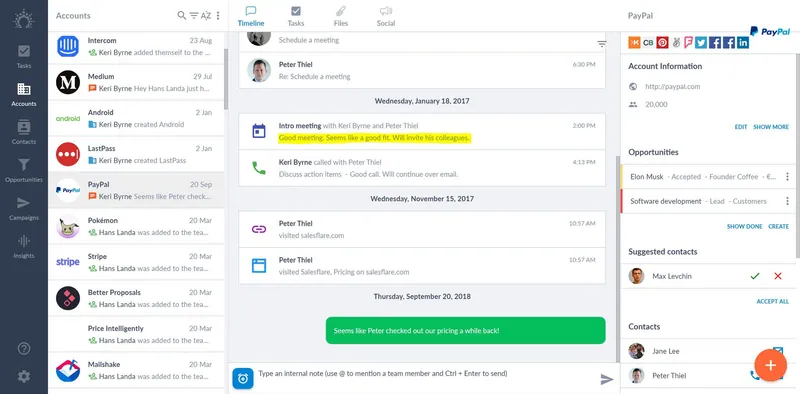Click ACCEPT ALL suggested contacts

772,302
